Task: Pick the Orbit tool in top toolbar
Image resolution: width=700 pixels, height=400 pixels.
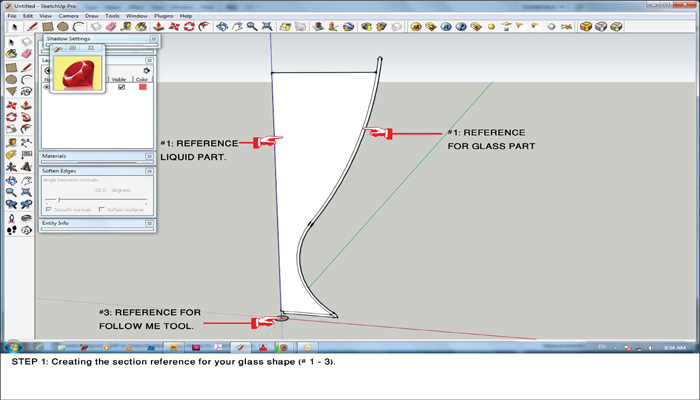Action: click(222, 27)
